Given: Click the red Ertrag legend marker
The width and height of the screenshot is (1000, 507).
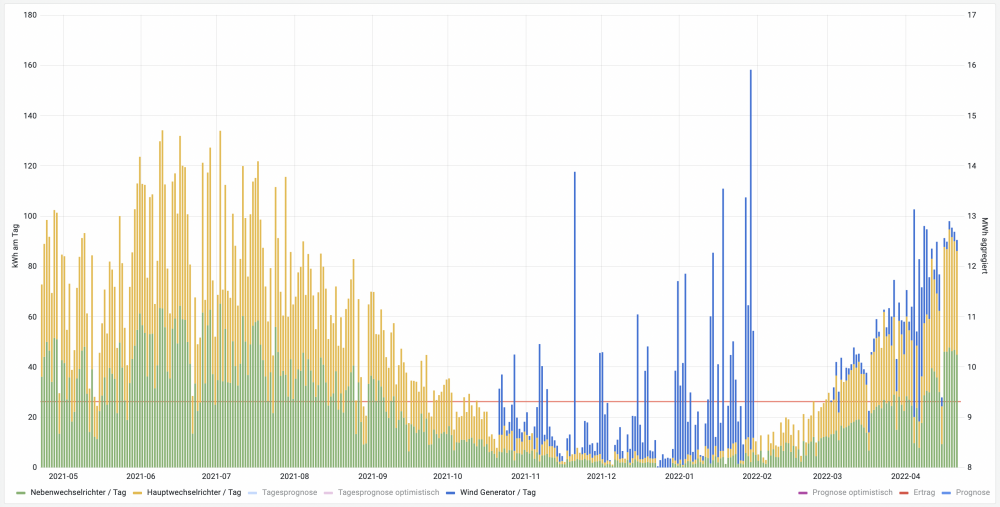Looking at the screenshot, I should pyautogui.click(x=903, y=493).
